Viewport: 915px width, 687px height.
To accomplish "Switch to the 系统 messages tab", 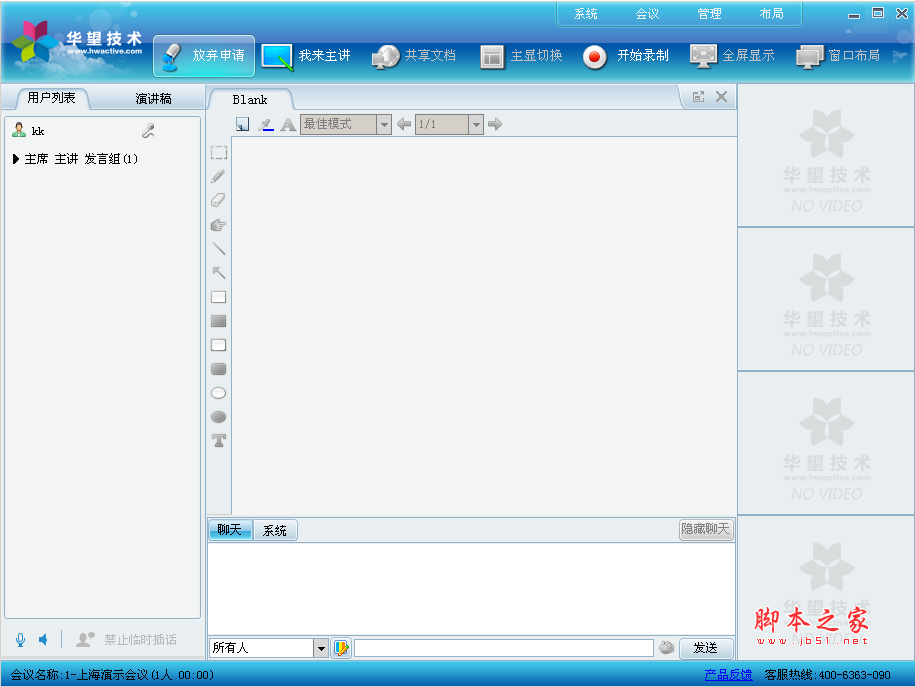I will 275,531.
